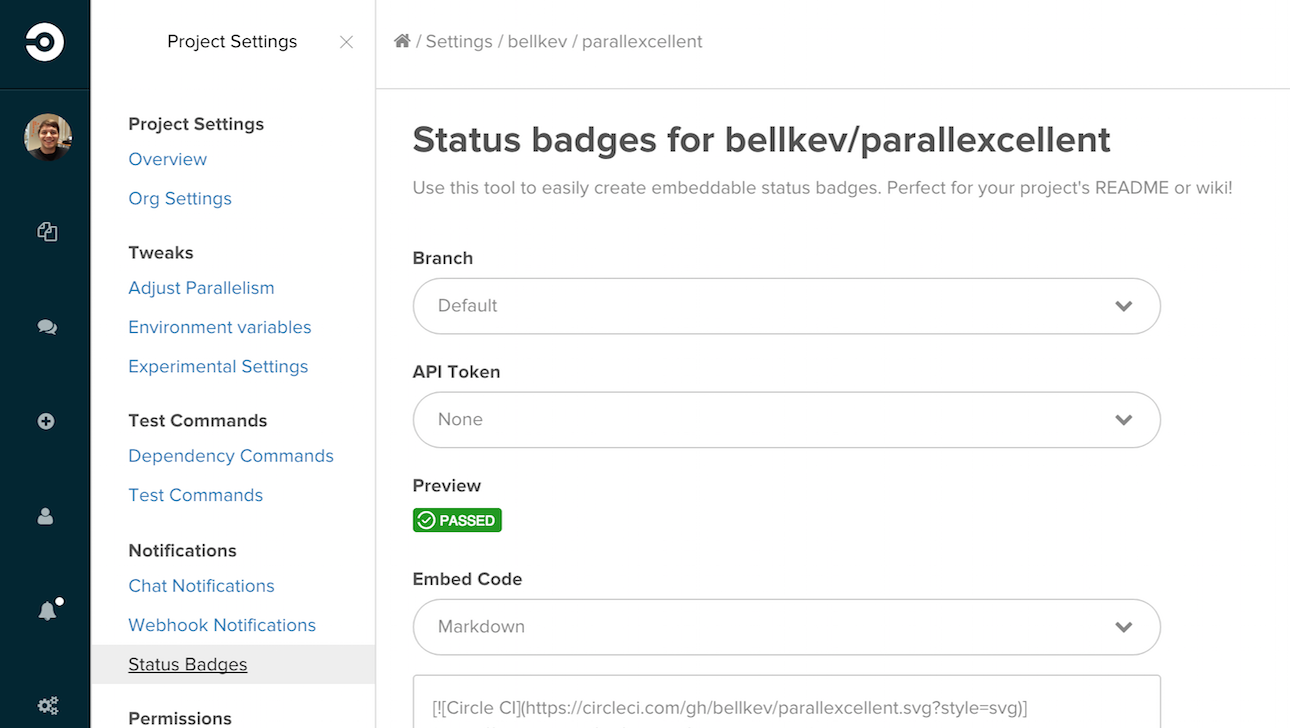Viewport: 1290px width, 728px height.
Task: Close the Project Settings panel
Action: [346, 42]
